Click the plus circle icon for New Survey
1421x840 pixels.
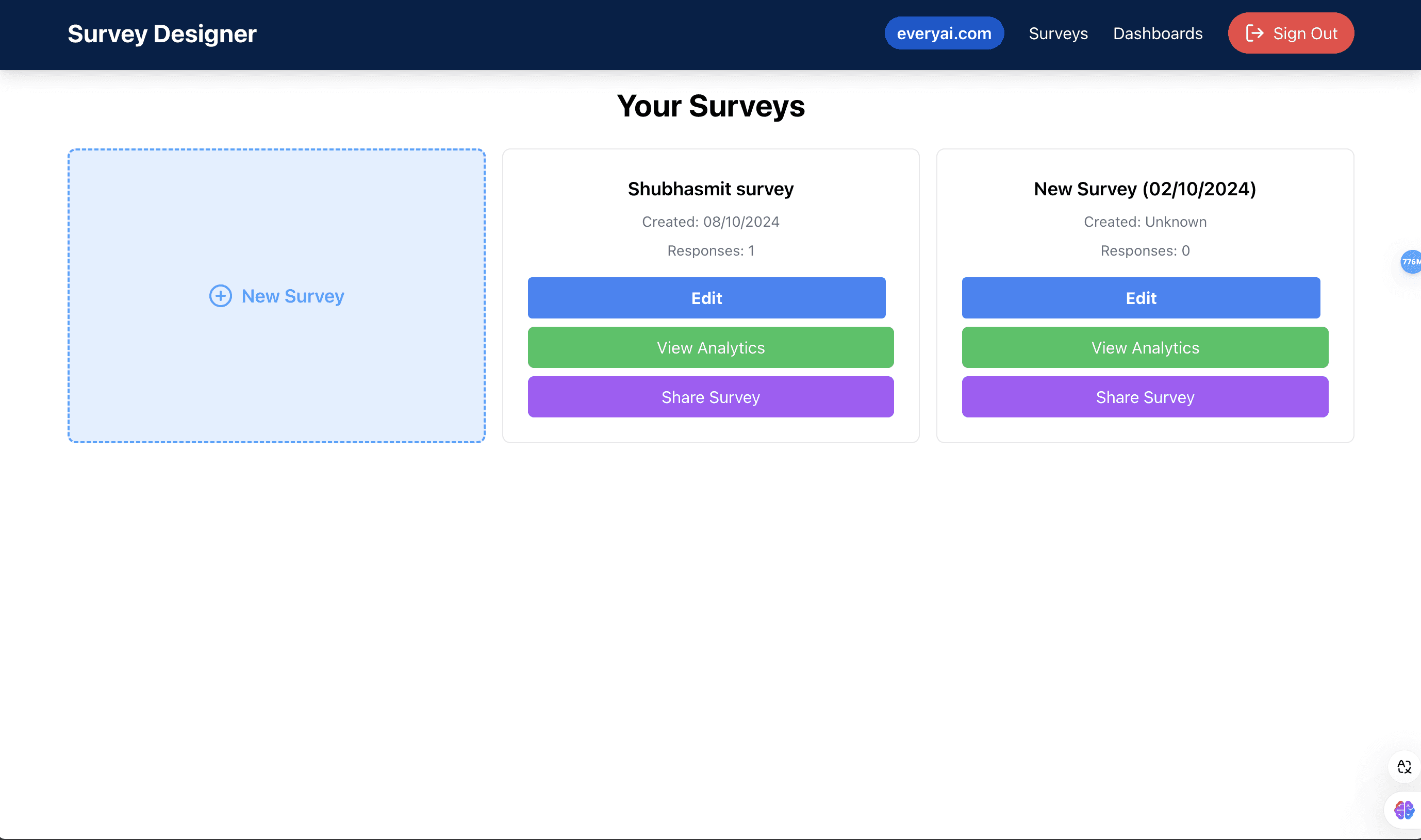(x=220, y=296)
